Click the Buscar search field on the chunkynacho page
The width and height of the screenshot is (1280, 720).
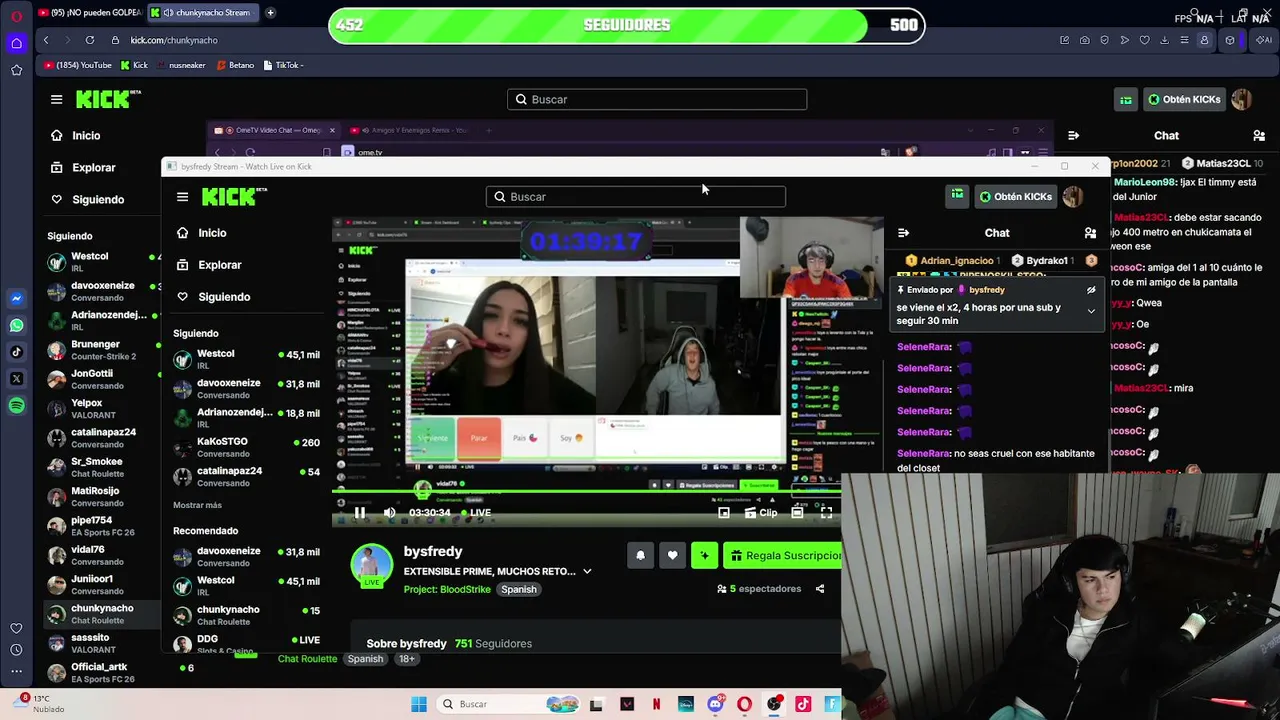(657, 100)
